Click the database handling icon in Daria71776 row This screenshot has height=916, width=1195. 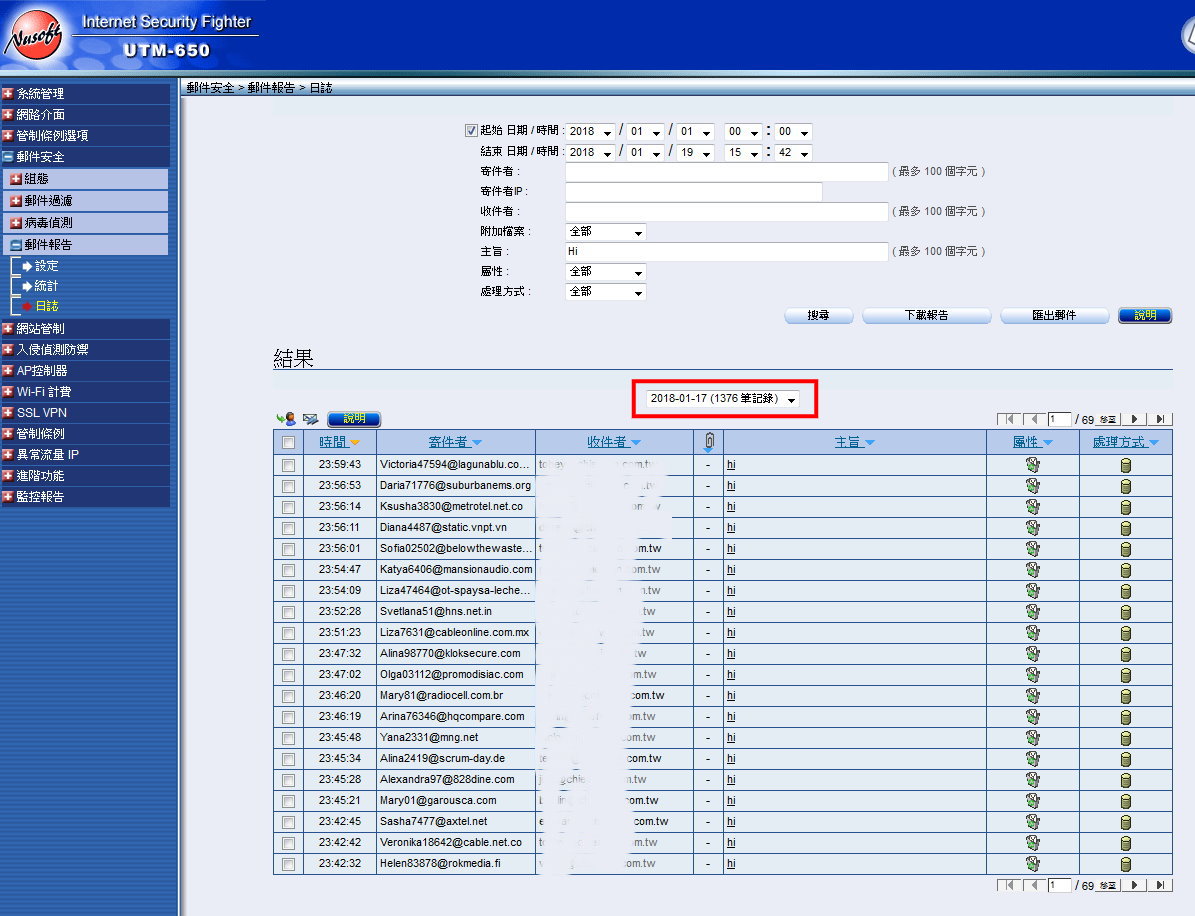click(x=1125, y=486)
